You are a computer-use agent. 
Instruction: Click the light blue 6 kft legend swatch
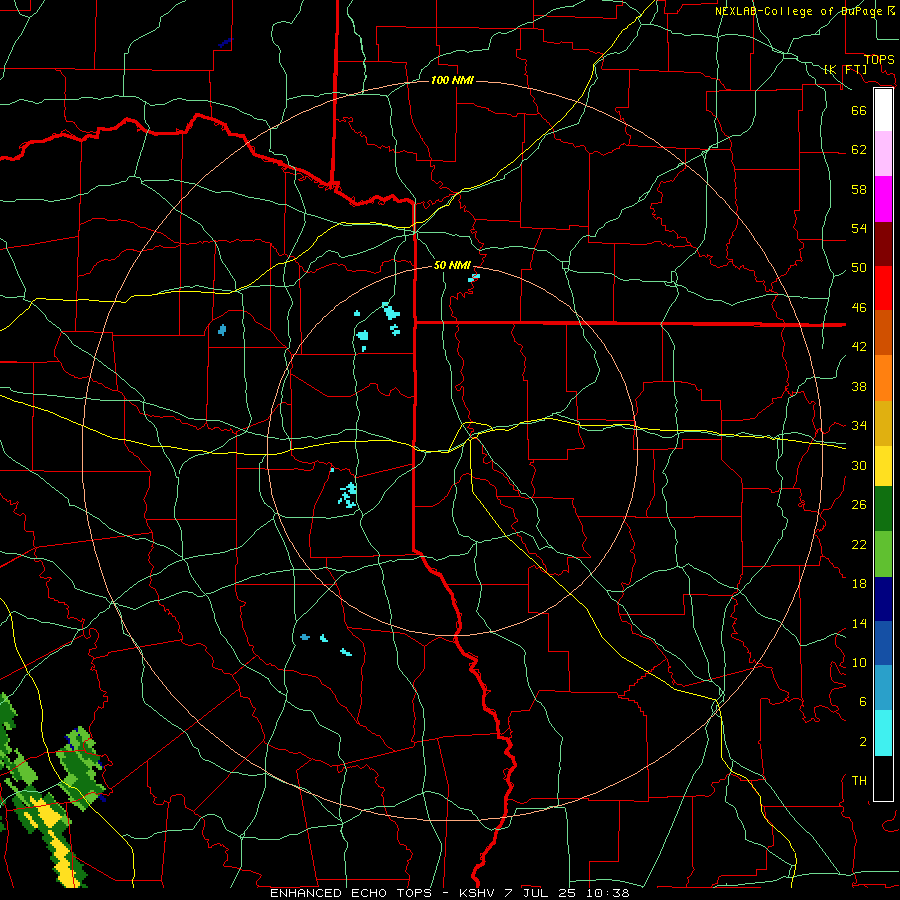[x=883, y=688]
